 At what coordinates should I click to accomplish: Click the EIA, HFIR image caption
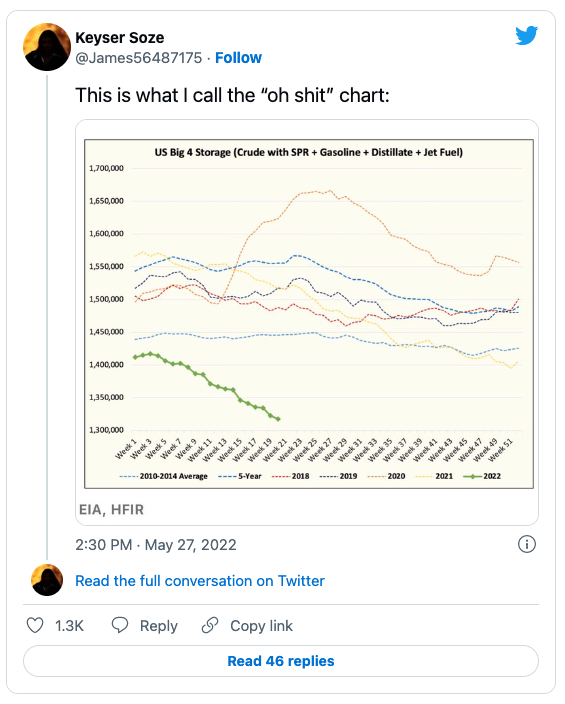click(111, 510)
